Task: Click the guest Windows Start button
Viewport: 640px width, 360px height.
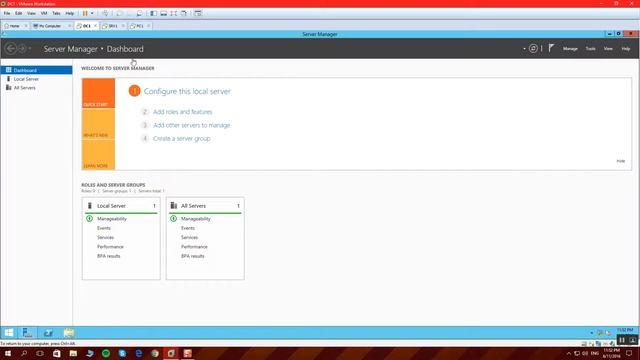Action: pyautogui.click(x=9, y=333)
